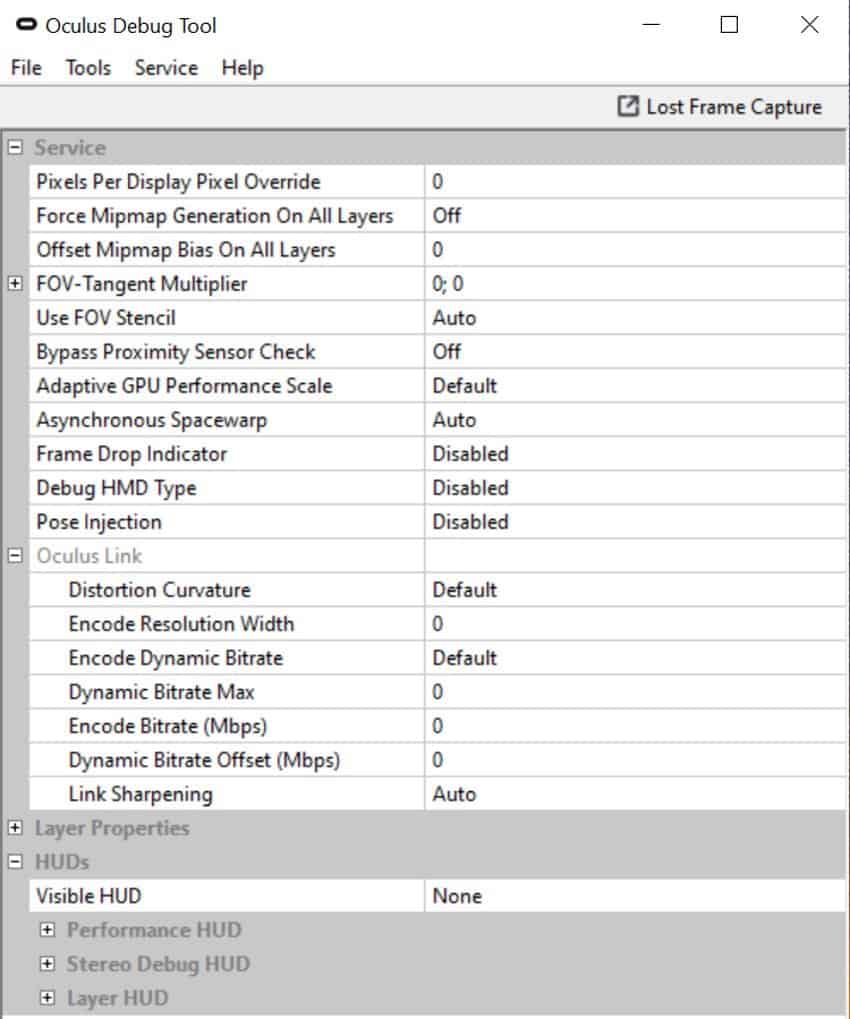Select the Link Sharpening label
Screen dimensions: 850x1019
140,794
